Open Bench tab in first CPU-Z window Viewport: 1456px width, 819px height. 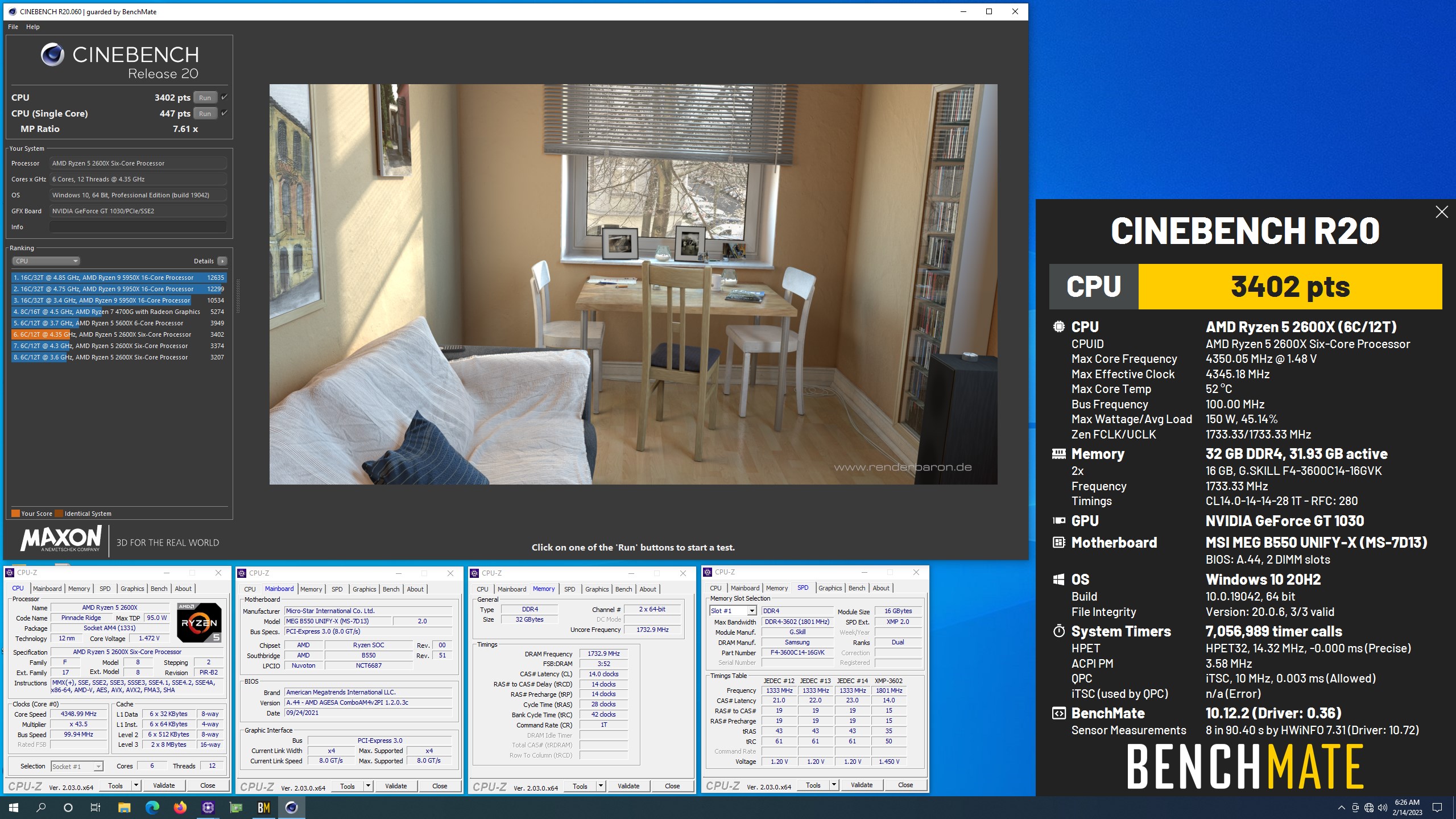tap(159, 589)
